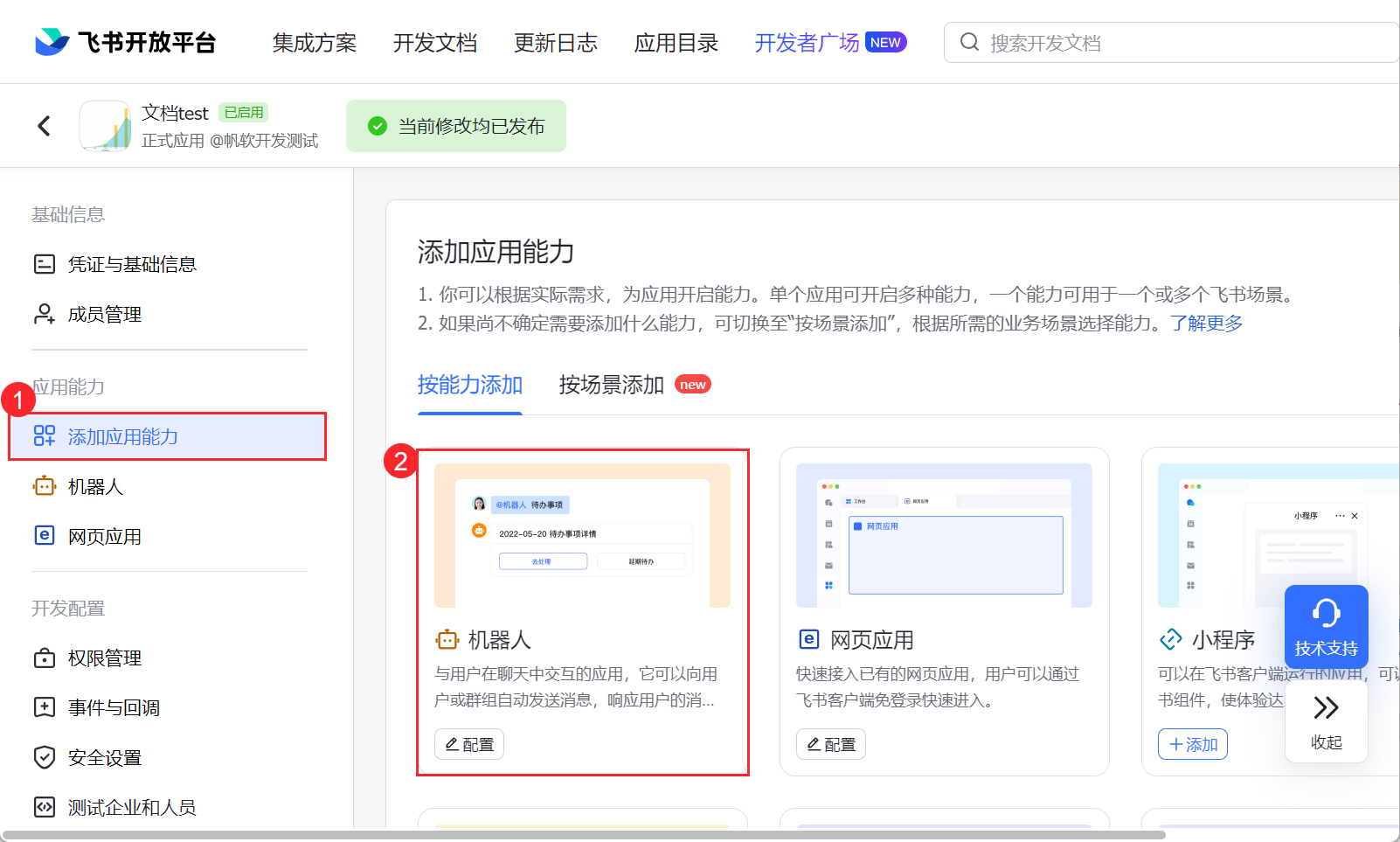Image resolution: width=1400 pixels, height=842 pixels.
Task: Click the 配置 button on 机器人 card
Action: tap(469, 744)
